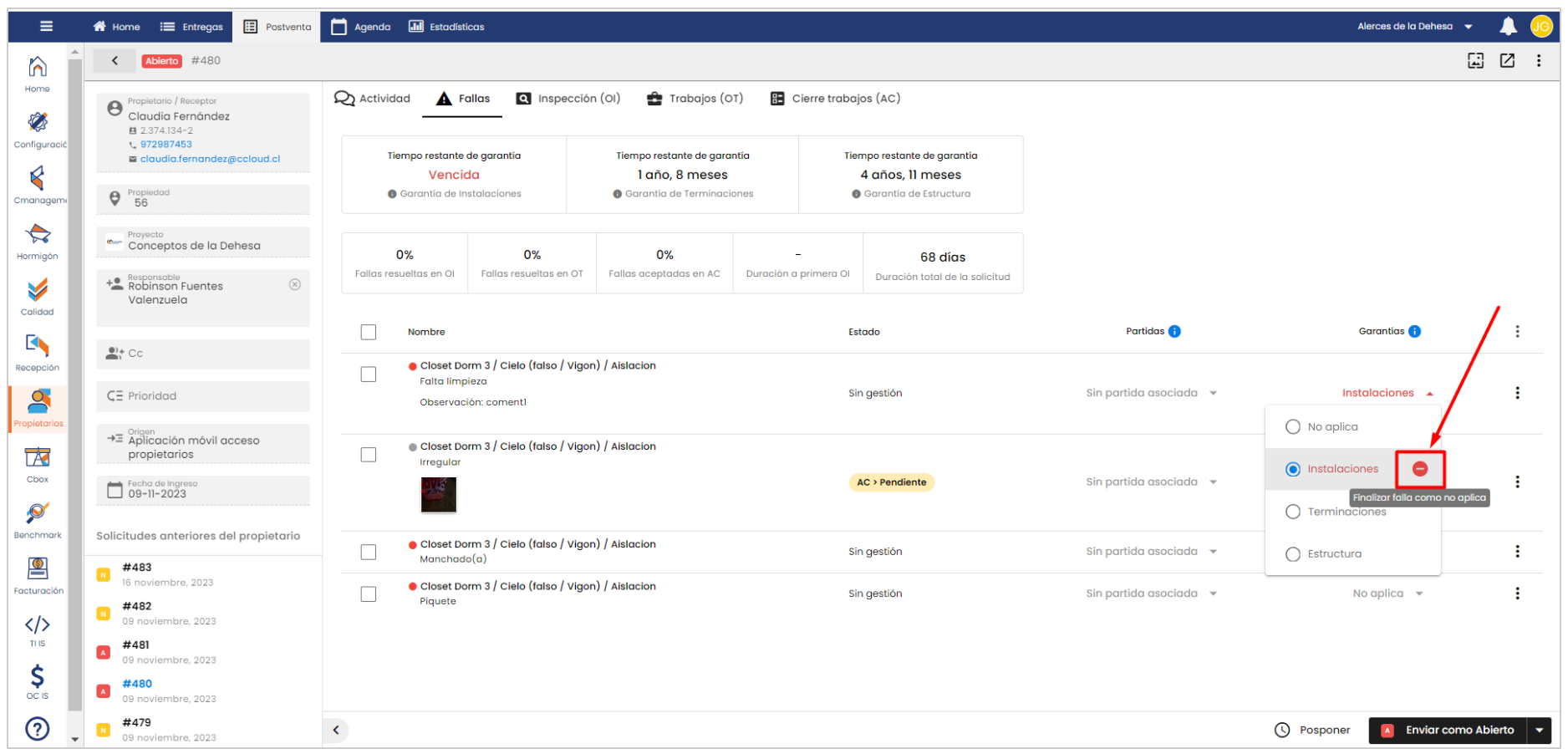Open options for Falta limpieza row
The width and height of the screenshot is (1568, 754).
[x=1518, y=393]
